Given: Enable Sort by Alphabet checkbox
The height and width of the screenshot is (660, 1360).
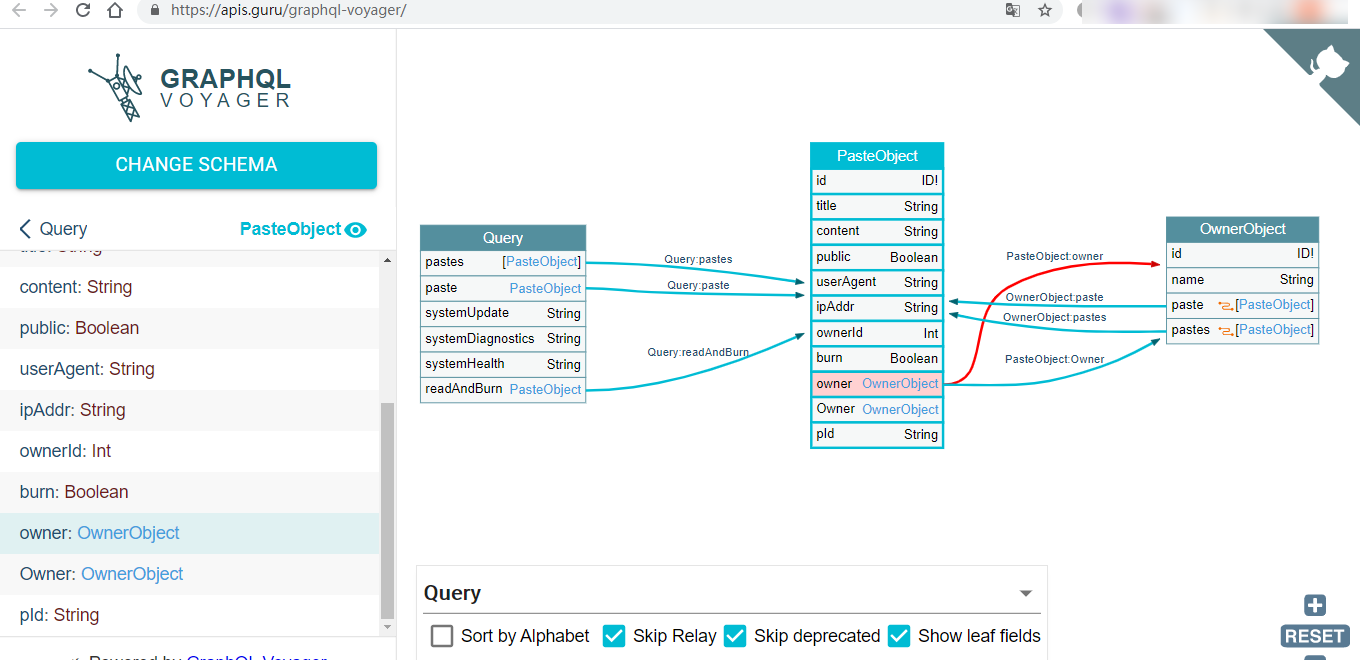Looking at the screenshot, I should coord(442,636).
